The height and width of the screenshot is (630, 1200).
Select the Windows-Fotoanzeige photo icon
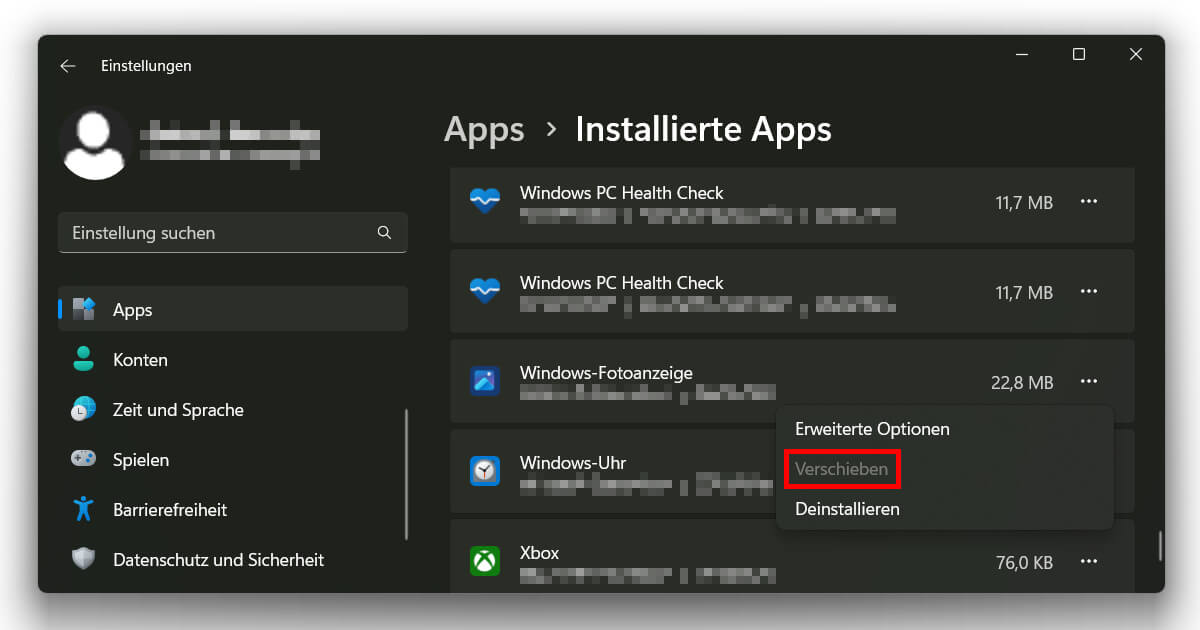484,381
